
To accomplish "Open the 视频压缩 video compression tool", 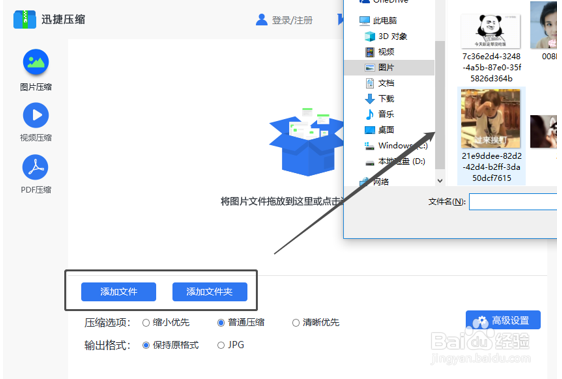I will pos(36,122).
